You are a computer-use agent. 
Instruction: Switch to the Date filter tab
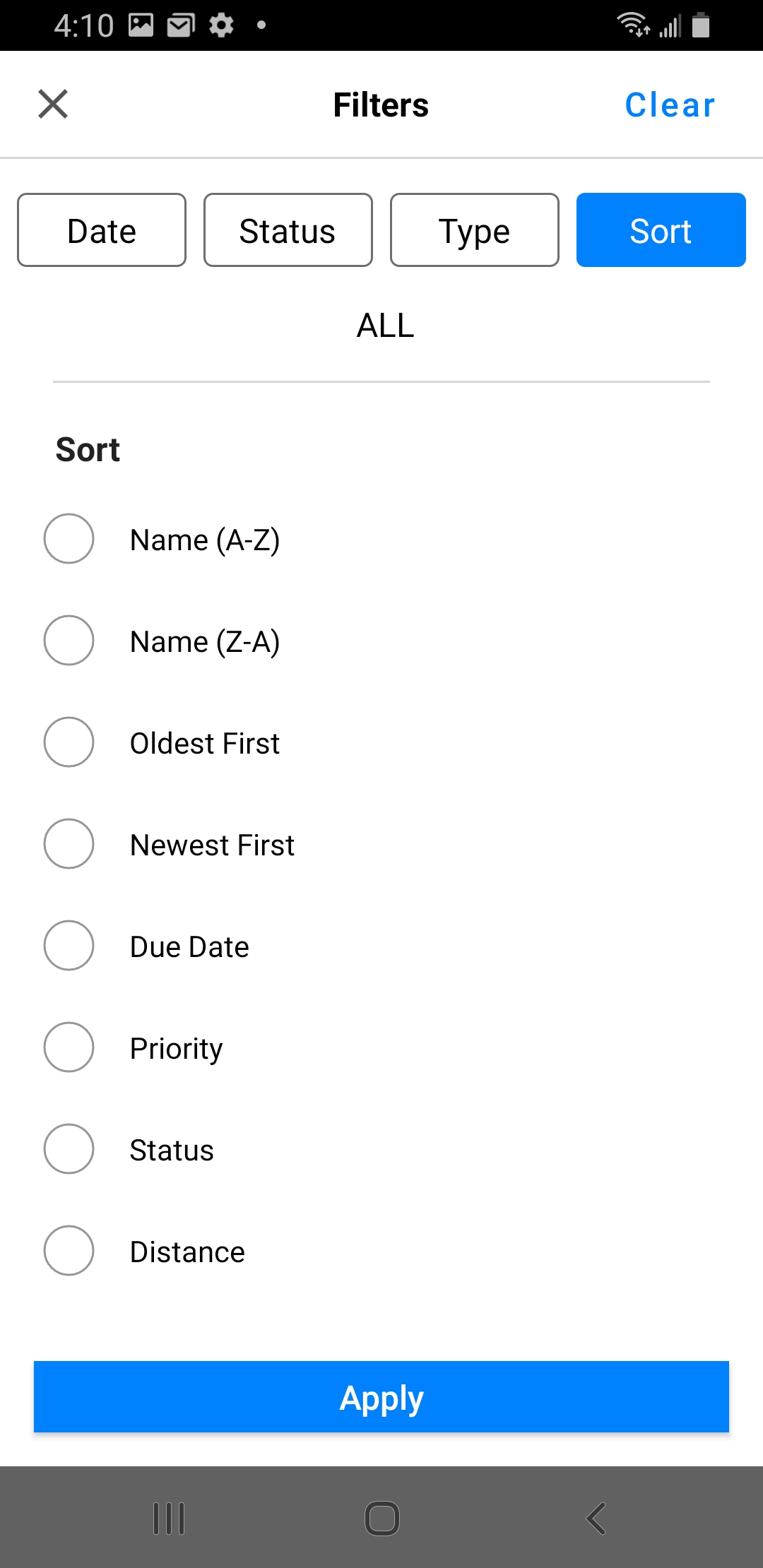click(x=102, y=230)
